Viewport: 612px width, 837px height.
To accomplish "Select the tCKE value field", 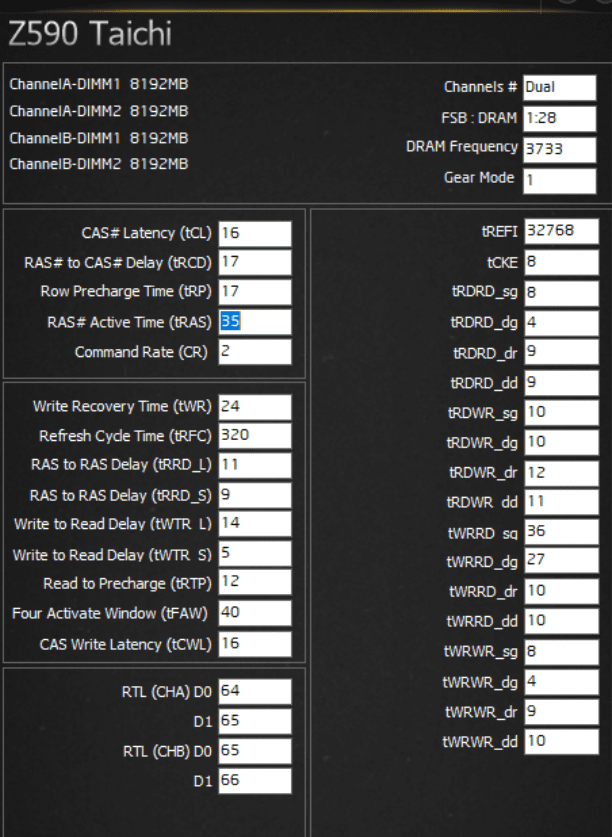I will (561, 263).
